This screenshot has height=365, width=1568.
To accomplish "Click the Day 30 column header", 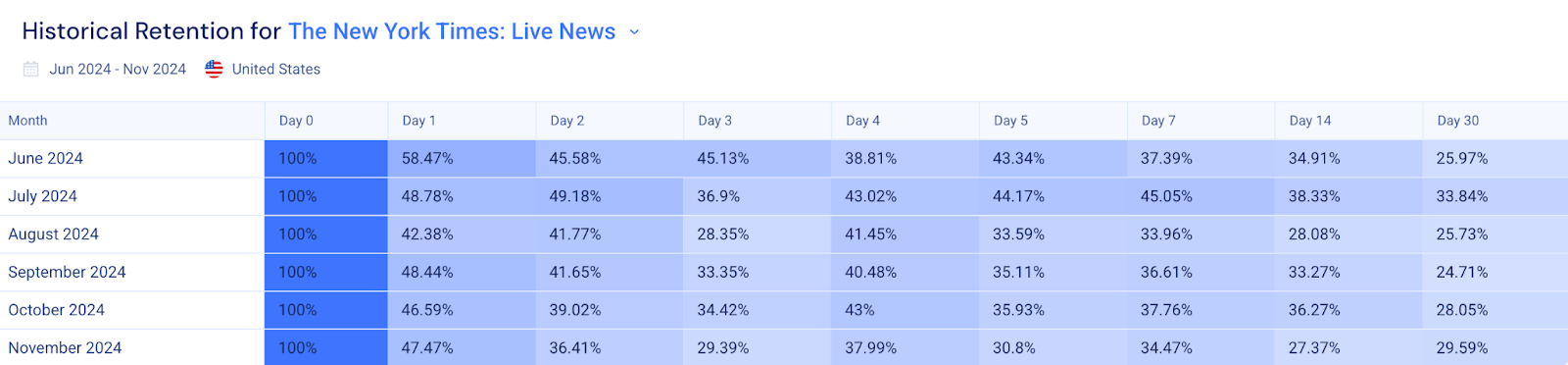I will 1457,121.
